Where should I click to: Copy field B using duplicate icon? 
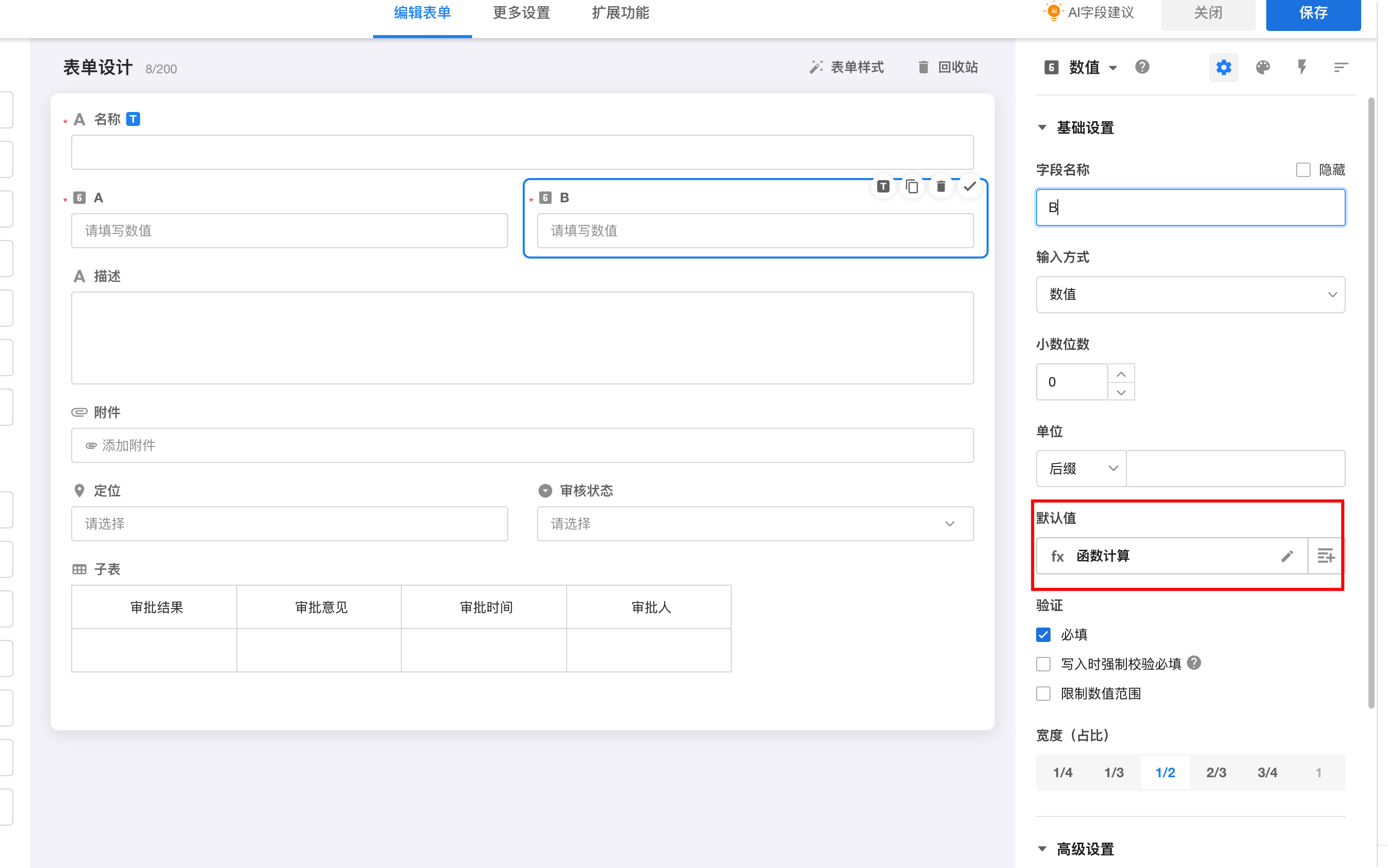(912, 187)
